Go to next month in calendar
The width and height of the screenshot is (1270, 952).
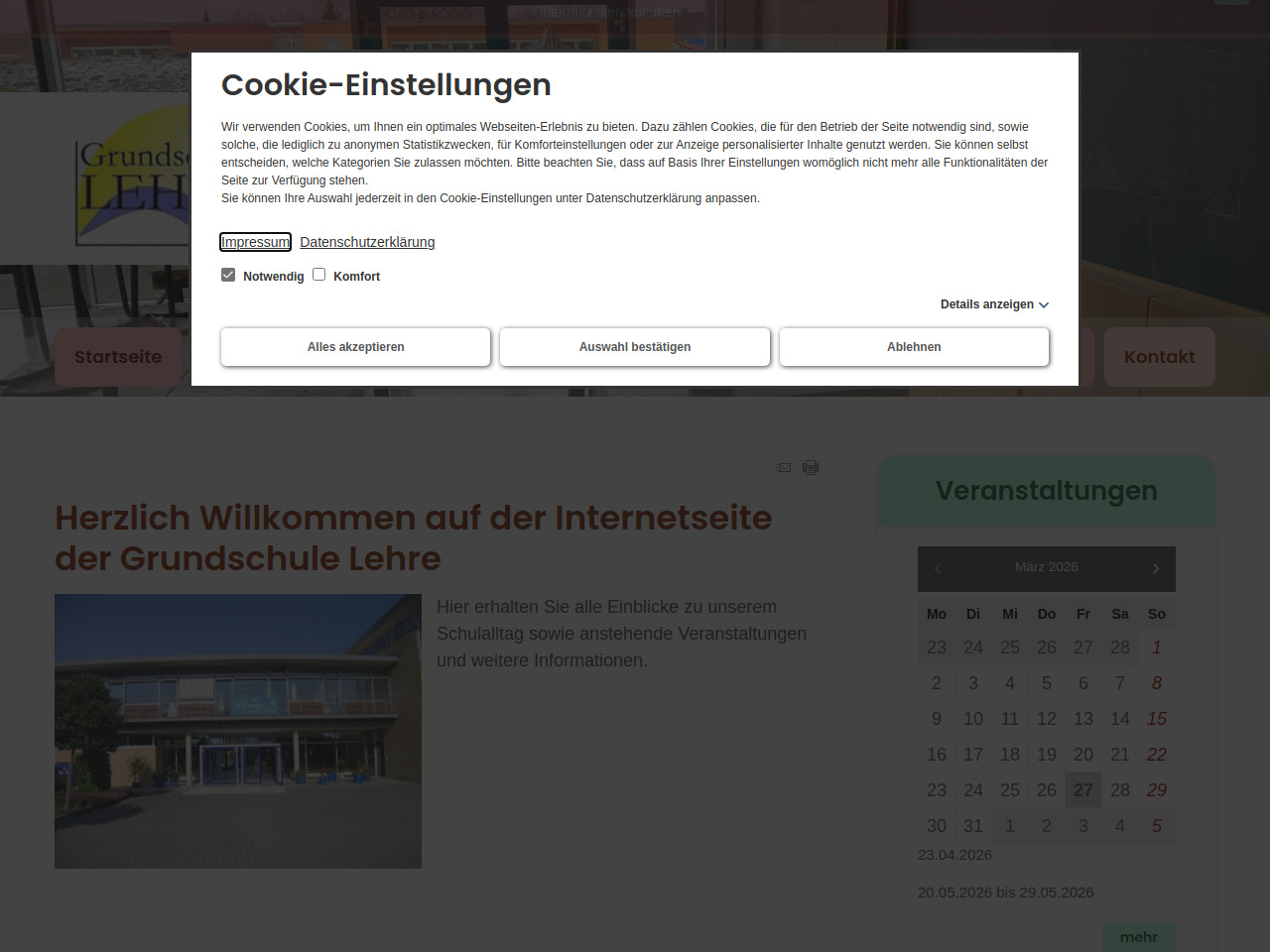[1155, 568]
